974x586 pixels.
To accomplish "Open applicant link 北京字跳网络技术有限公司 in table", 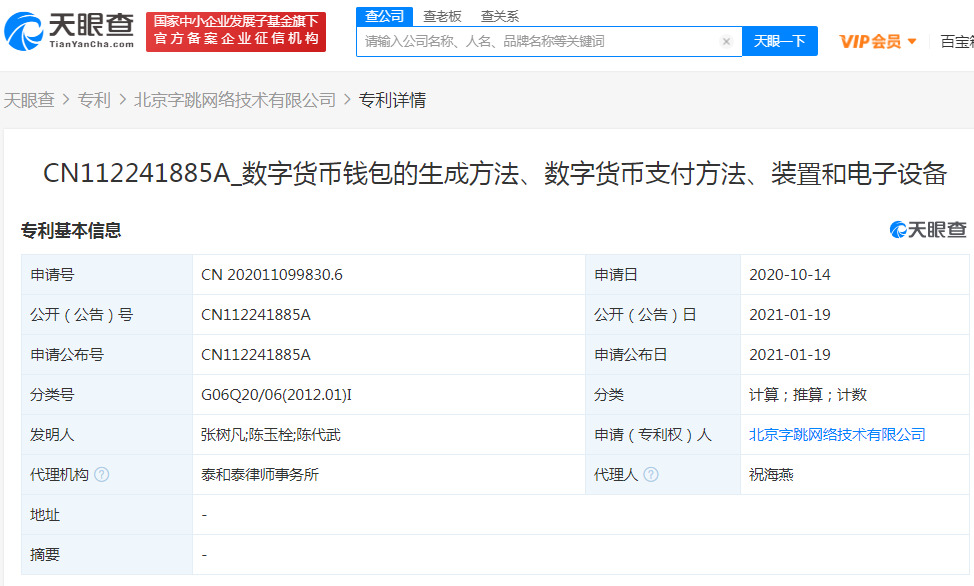I will coord(837,435).
